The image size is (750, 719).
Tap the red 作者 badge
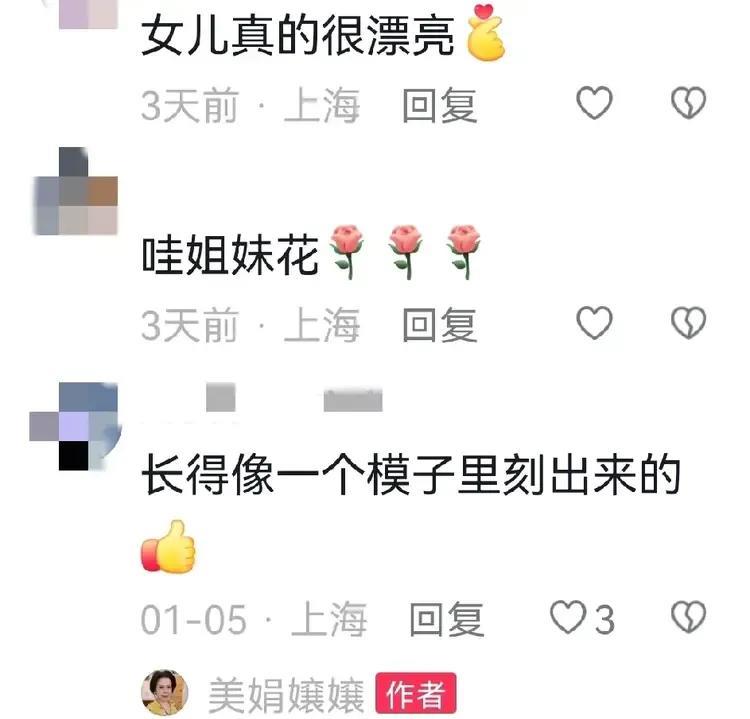coord(416,693)
